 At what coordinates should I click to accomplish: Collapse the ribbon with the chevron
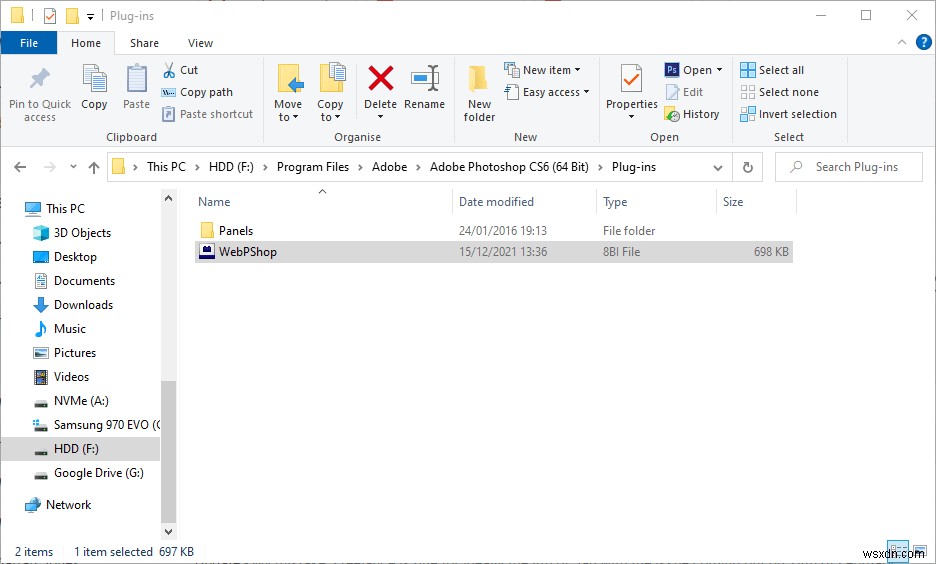pos(901,42)
